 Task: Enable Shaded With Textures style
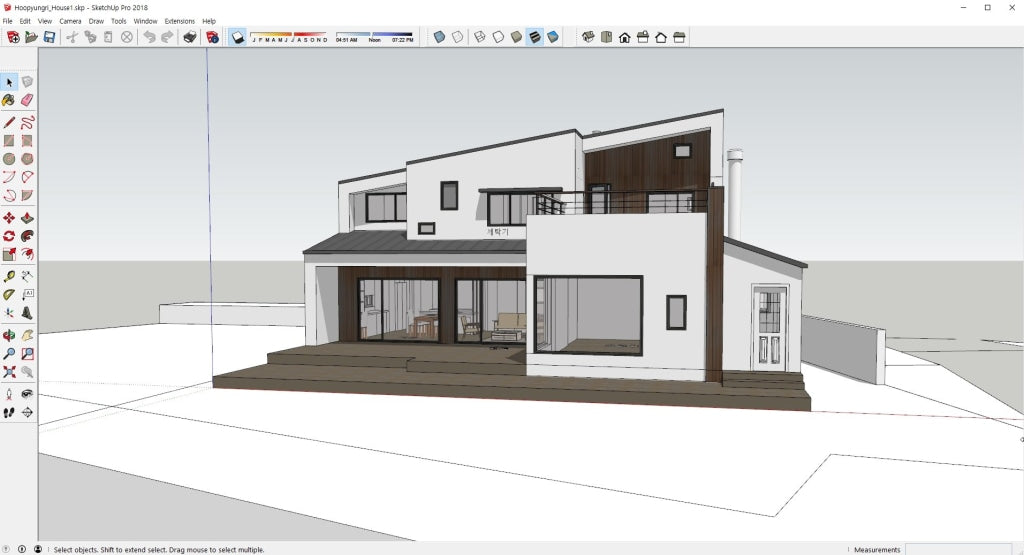535,37
